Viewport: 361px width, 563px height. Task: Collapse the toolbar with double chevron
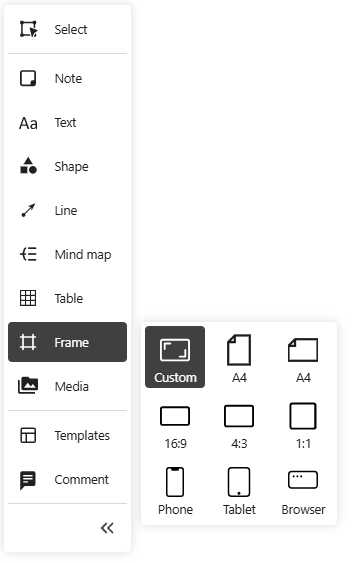pyautogui.click(x=107, y=528)
